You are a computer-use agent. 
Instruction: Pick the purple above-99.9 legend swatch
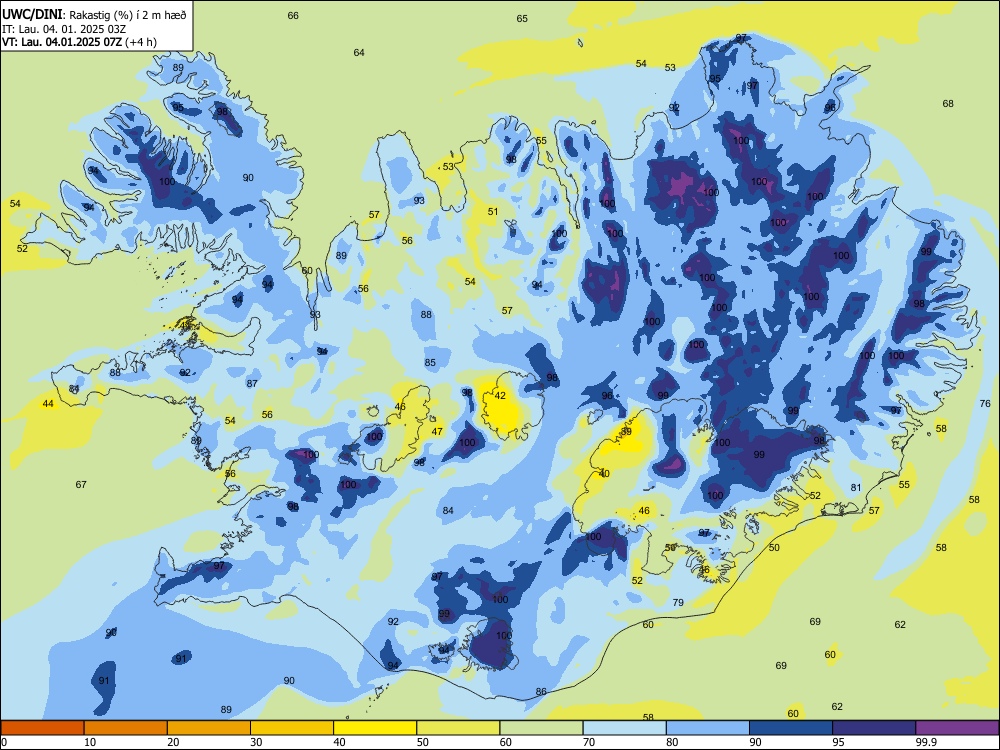point(957,728)
